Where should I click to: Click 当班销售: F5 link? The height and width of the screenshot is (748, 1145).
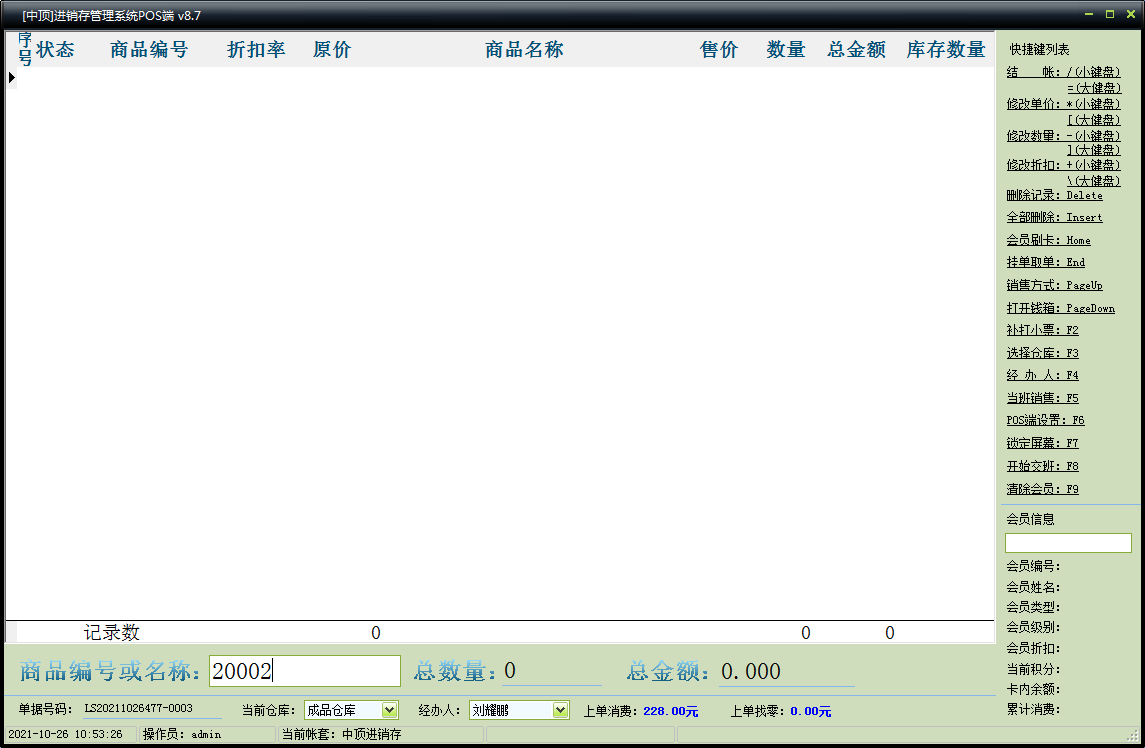pos(1042,398)
